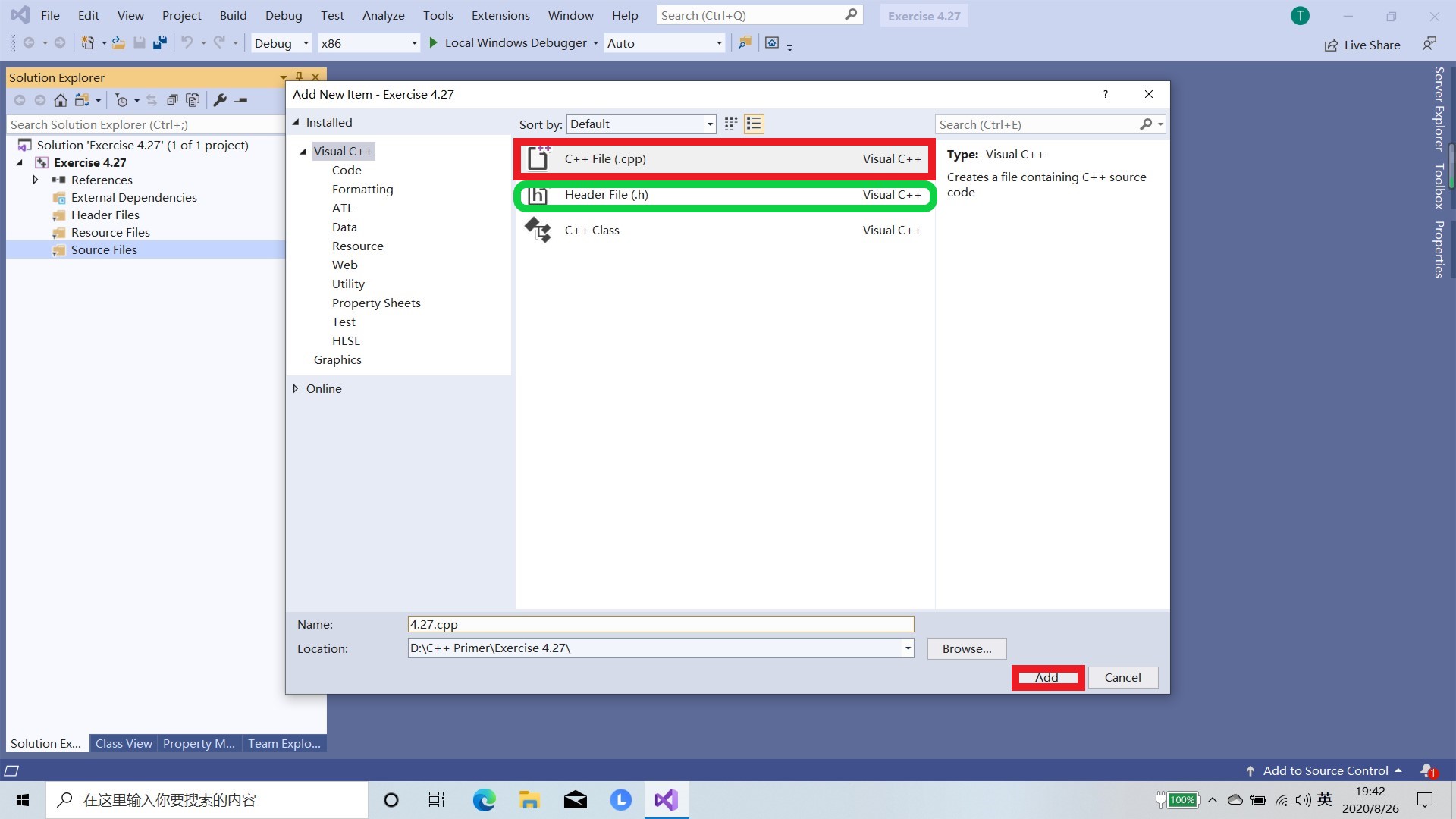Collapse the Visual C++ category

click(x=303, y=151)
